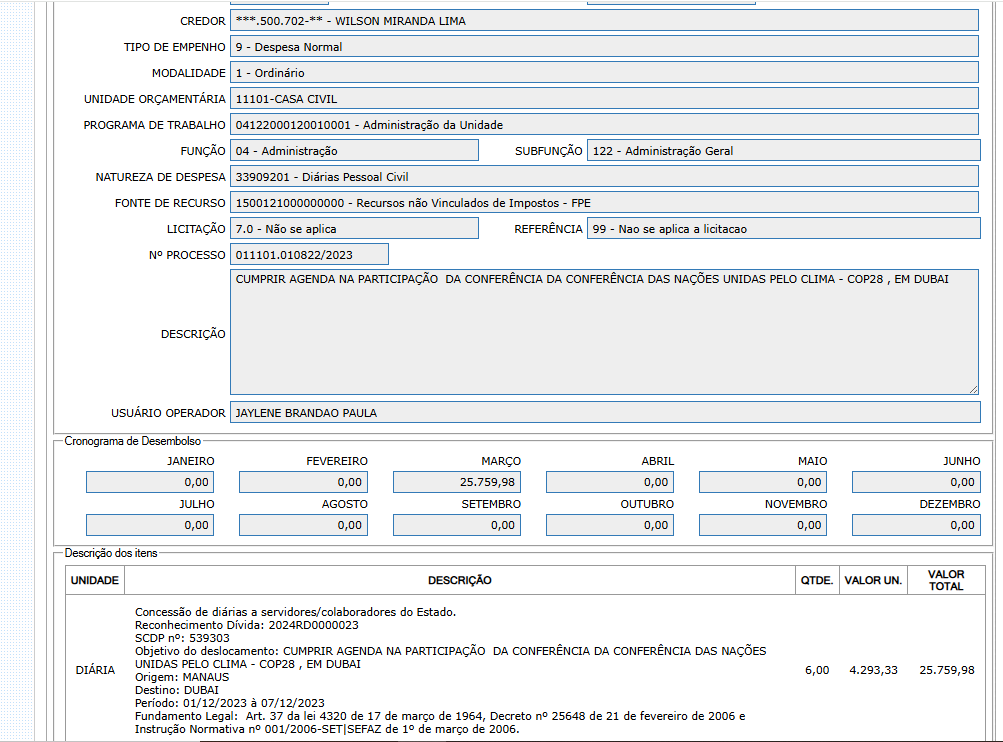
Task: Grab the DESCRIÇÃO text area resize handle
Action: [x=973, y=388]
